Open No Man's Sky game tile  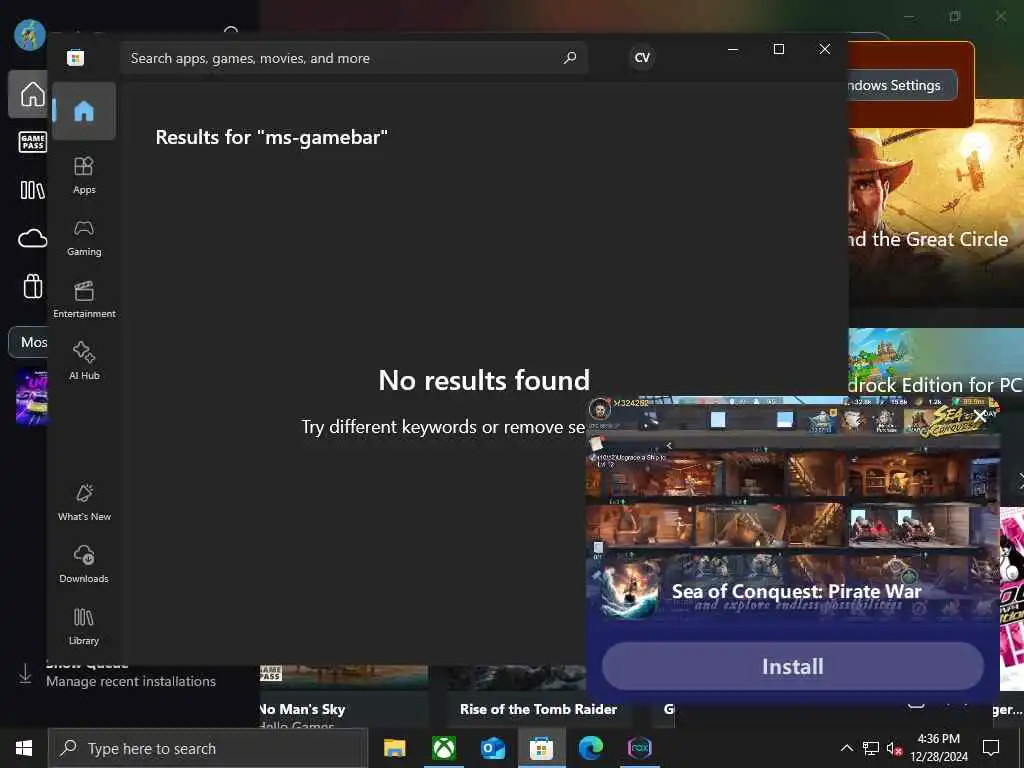coord(344,697)
